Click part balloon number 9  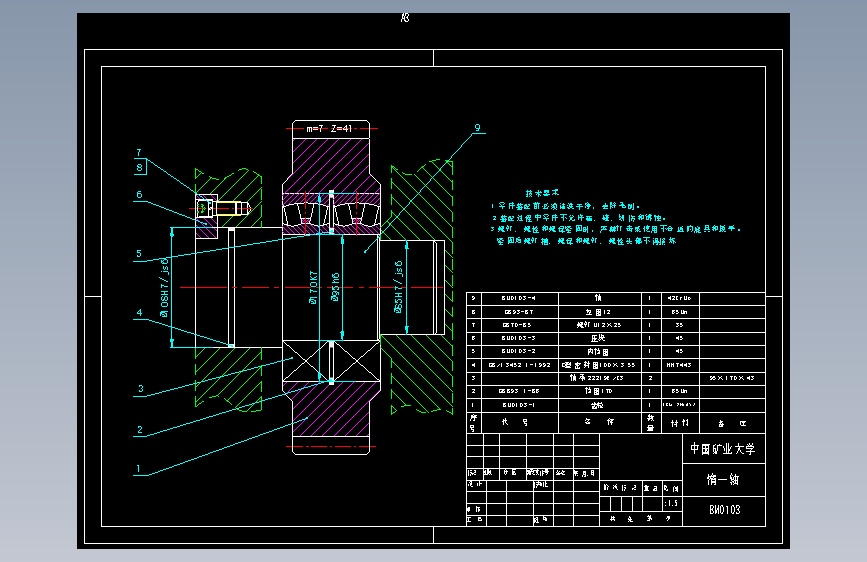click(x=477, y=128)
